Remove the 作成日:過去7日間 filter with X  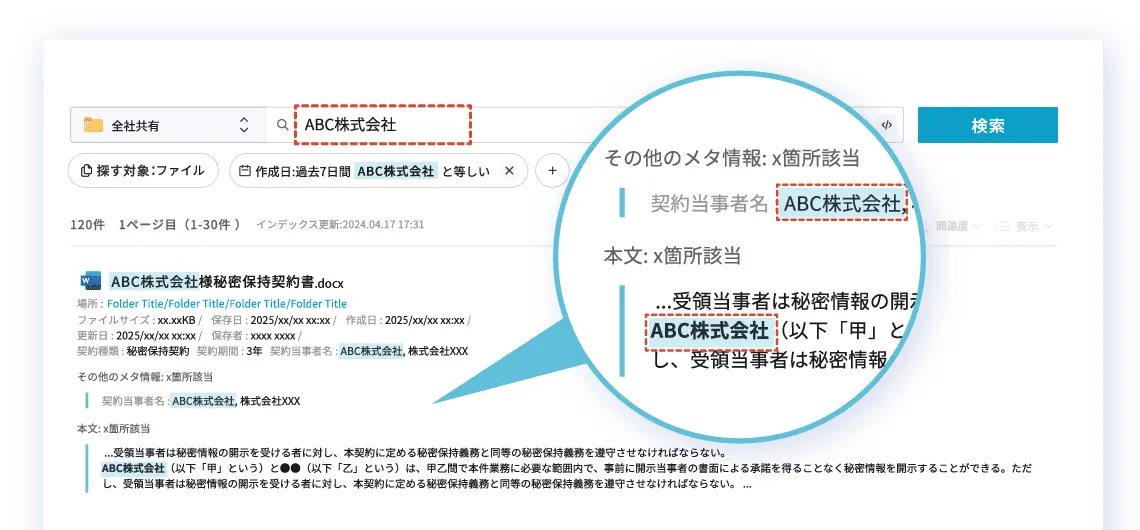509,171
